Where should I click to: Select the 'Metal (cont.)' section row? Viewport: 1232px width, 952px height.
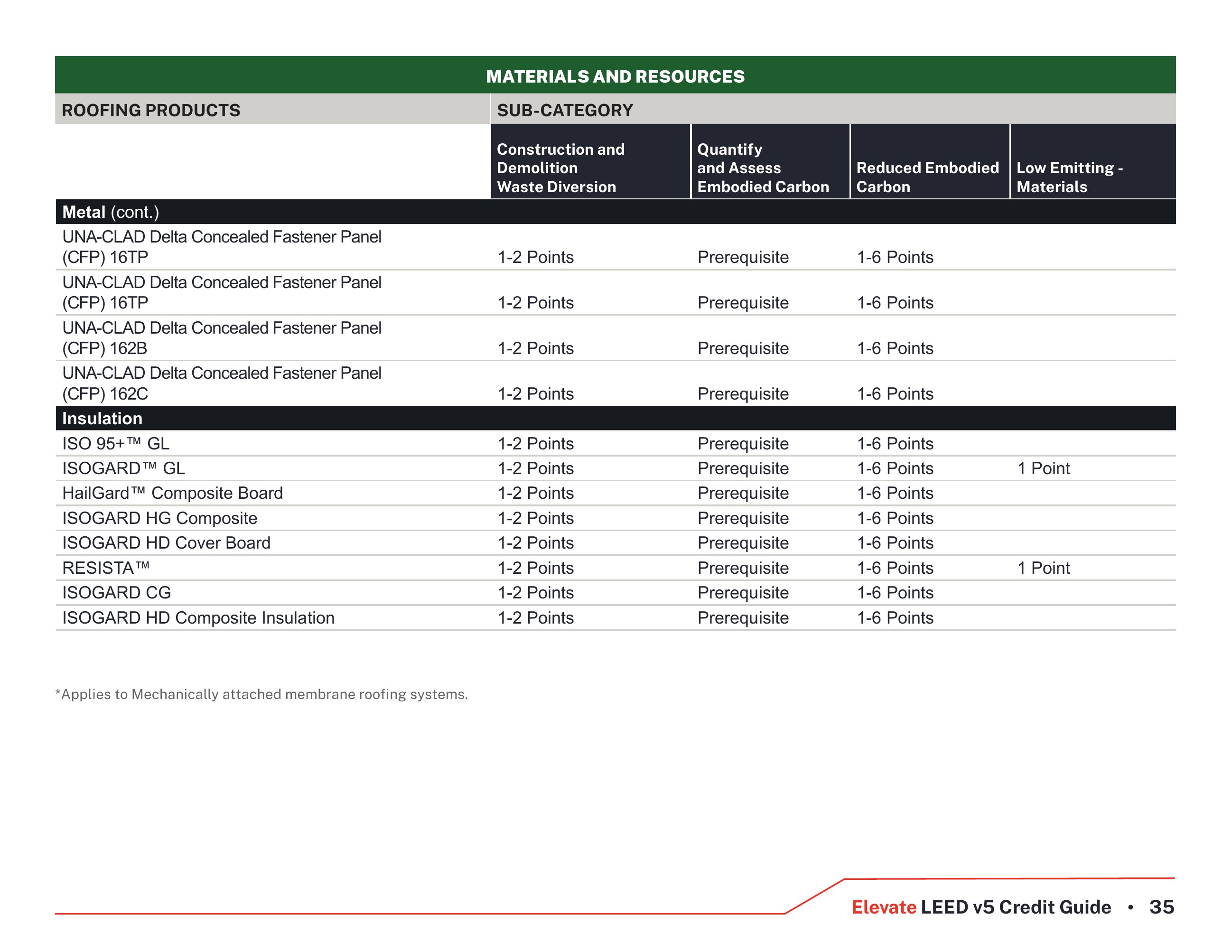[616, 212]
